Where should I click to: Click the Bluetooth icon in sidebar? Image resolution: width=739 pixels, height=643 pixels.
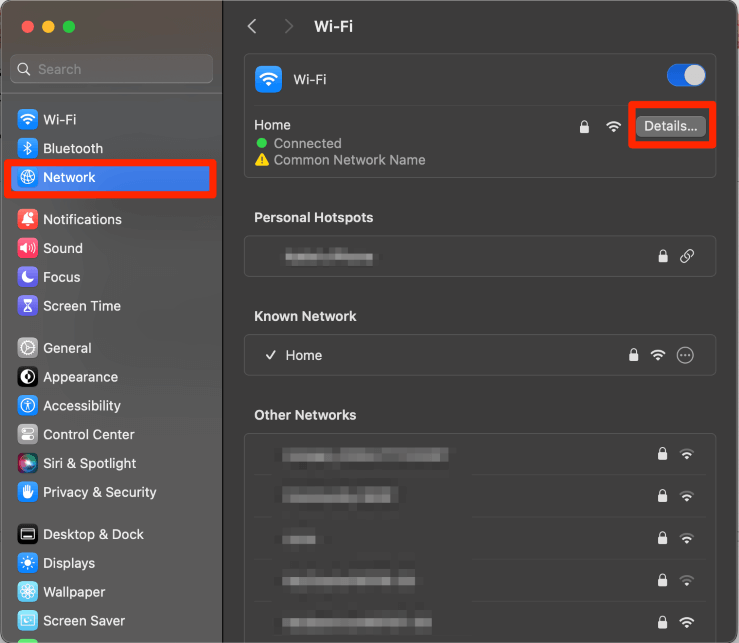pos(27,148)
